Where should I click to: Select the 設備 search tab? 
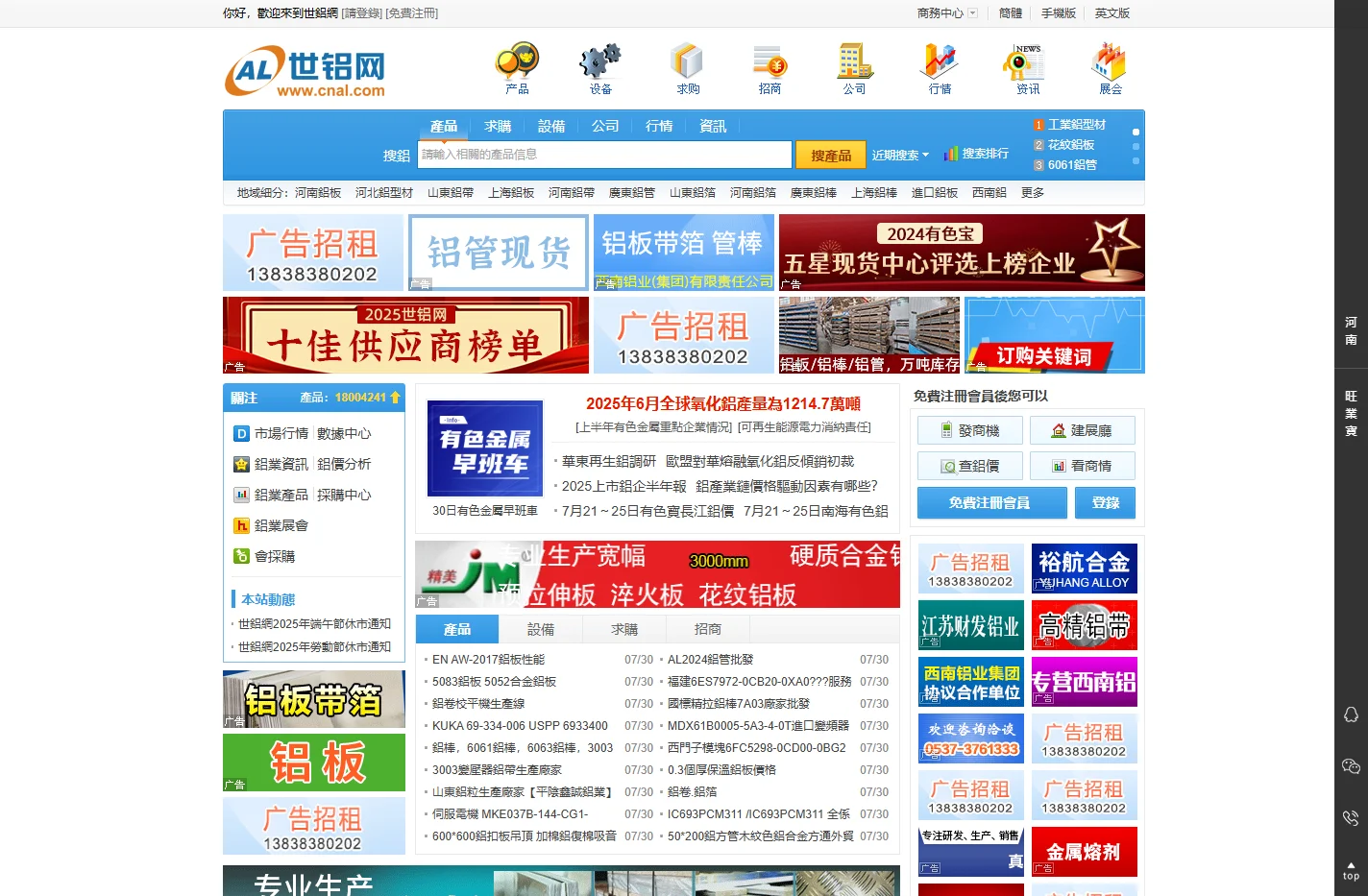pos(551,127)
